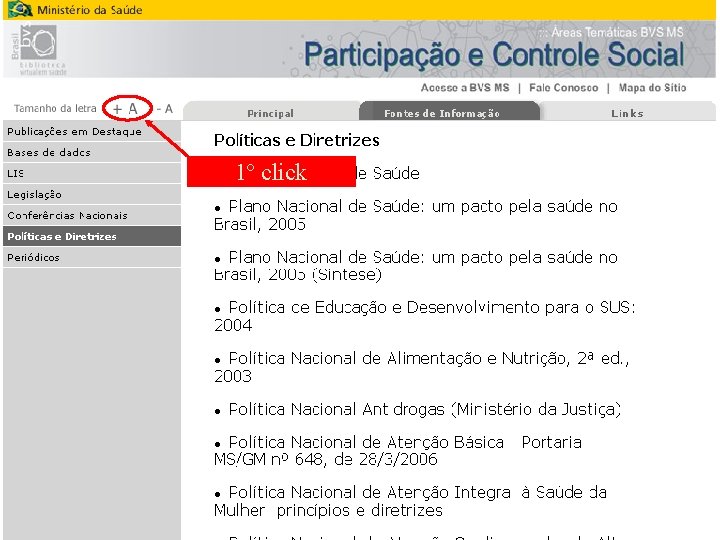Open Periódicos sidebar item
The image size is (720, 540).
pyautogui.click(x=92, y=258)
